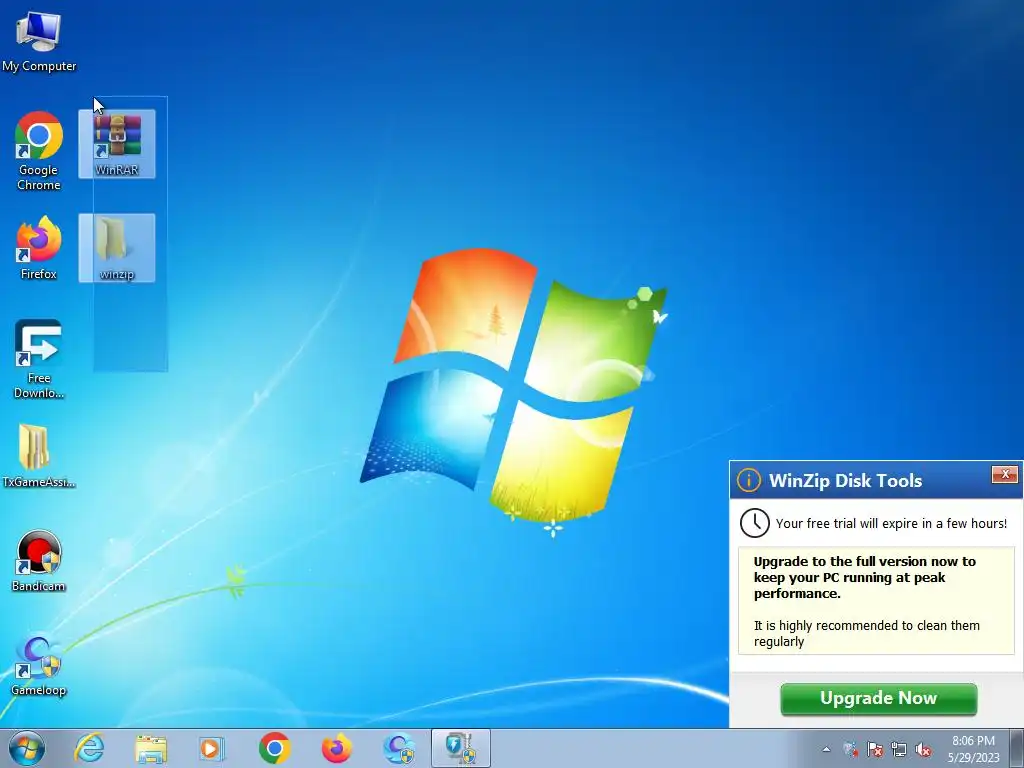
Task: Open the clock showing 8:06 PM
Action: [x=973, y=749]
